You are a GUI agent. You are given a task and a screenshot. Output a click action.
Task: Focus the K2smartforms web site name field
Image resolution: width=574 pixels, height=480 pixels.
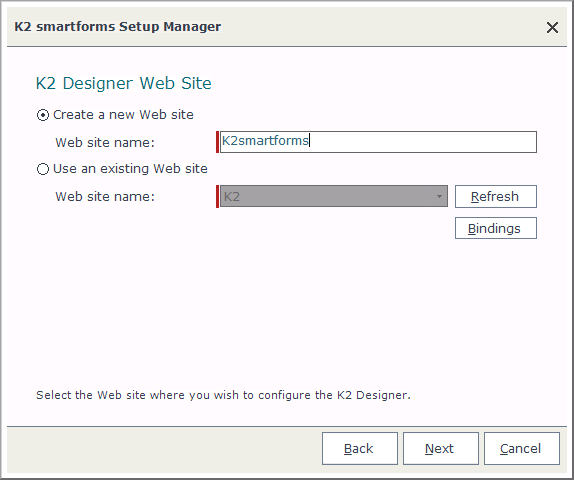[378, 142]
